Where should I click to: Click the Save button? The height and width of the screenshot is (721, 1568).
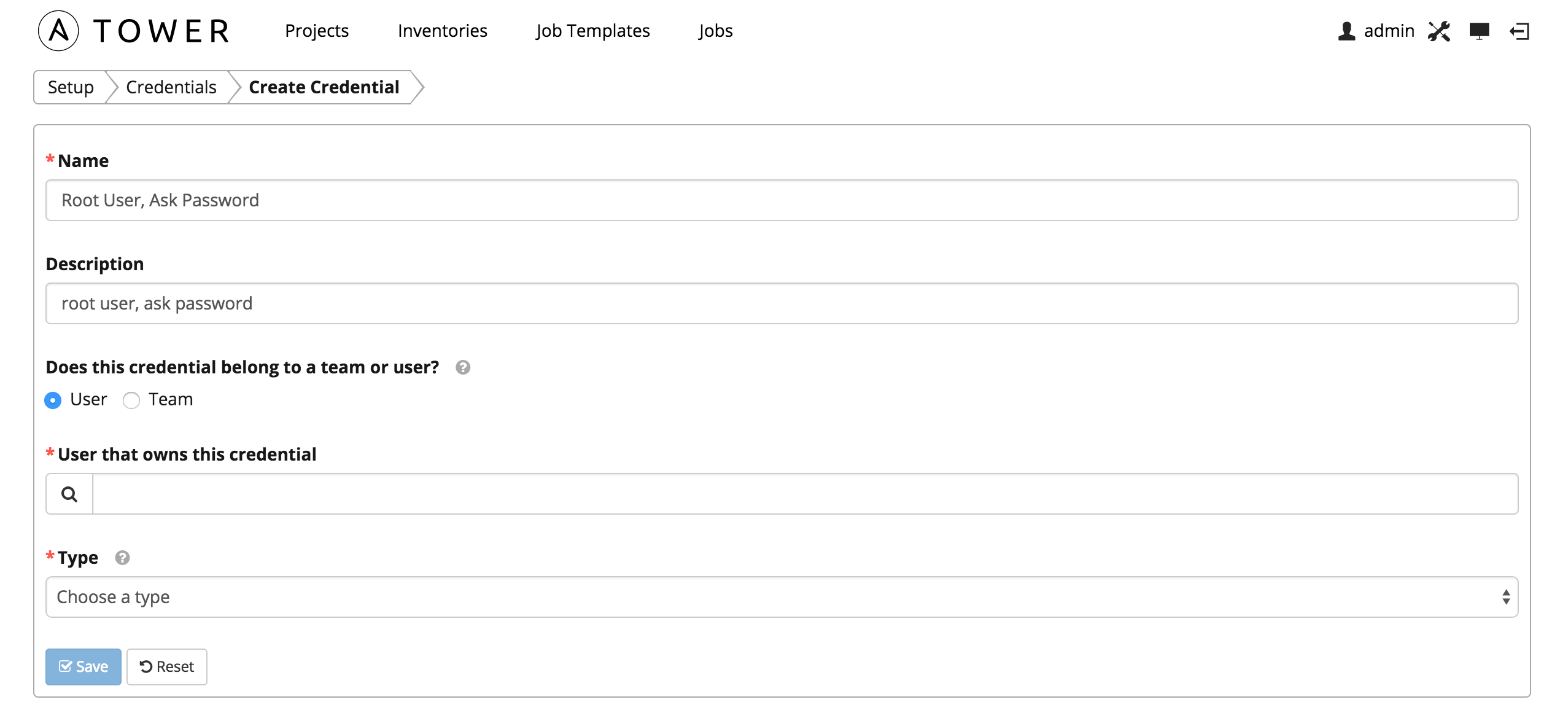(83, 666)
